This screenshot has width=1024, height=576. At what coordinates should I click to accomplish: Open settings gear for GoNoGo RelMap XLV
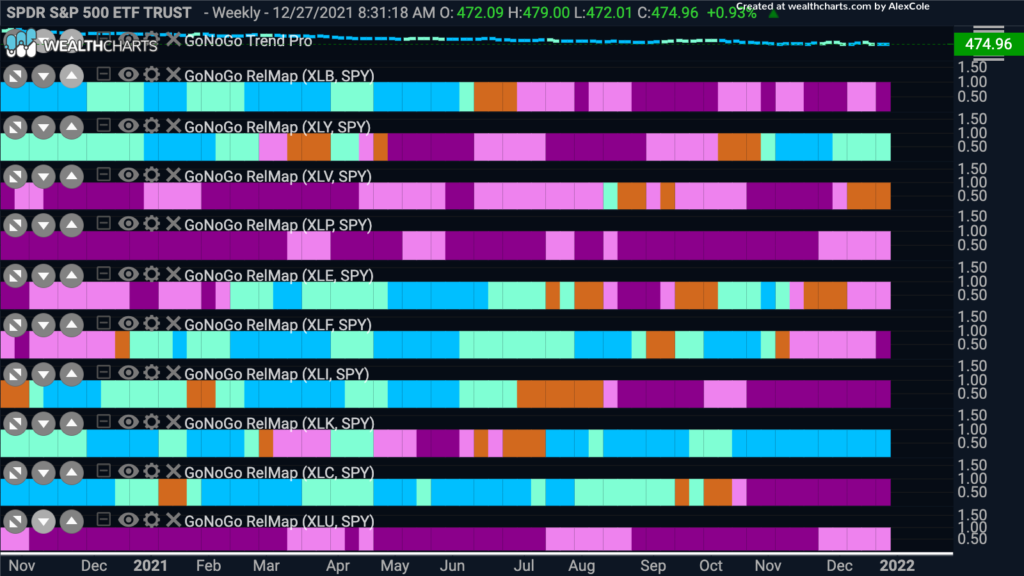(152, 174)
